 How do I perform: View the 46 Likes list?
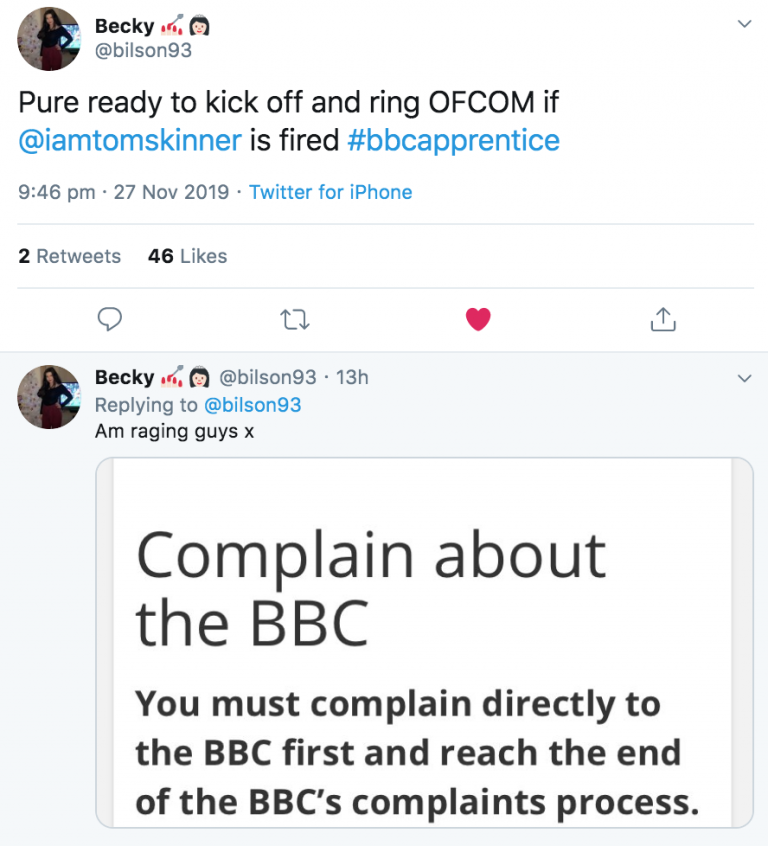tap(187, 256)
